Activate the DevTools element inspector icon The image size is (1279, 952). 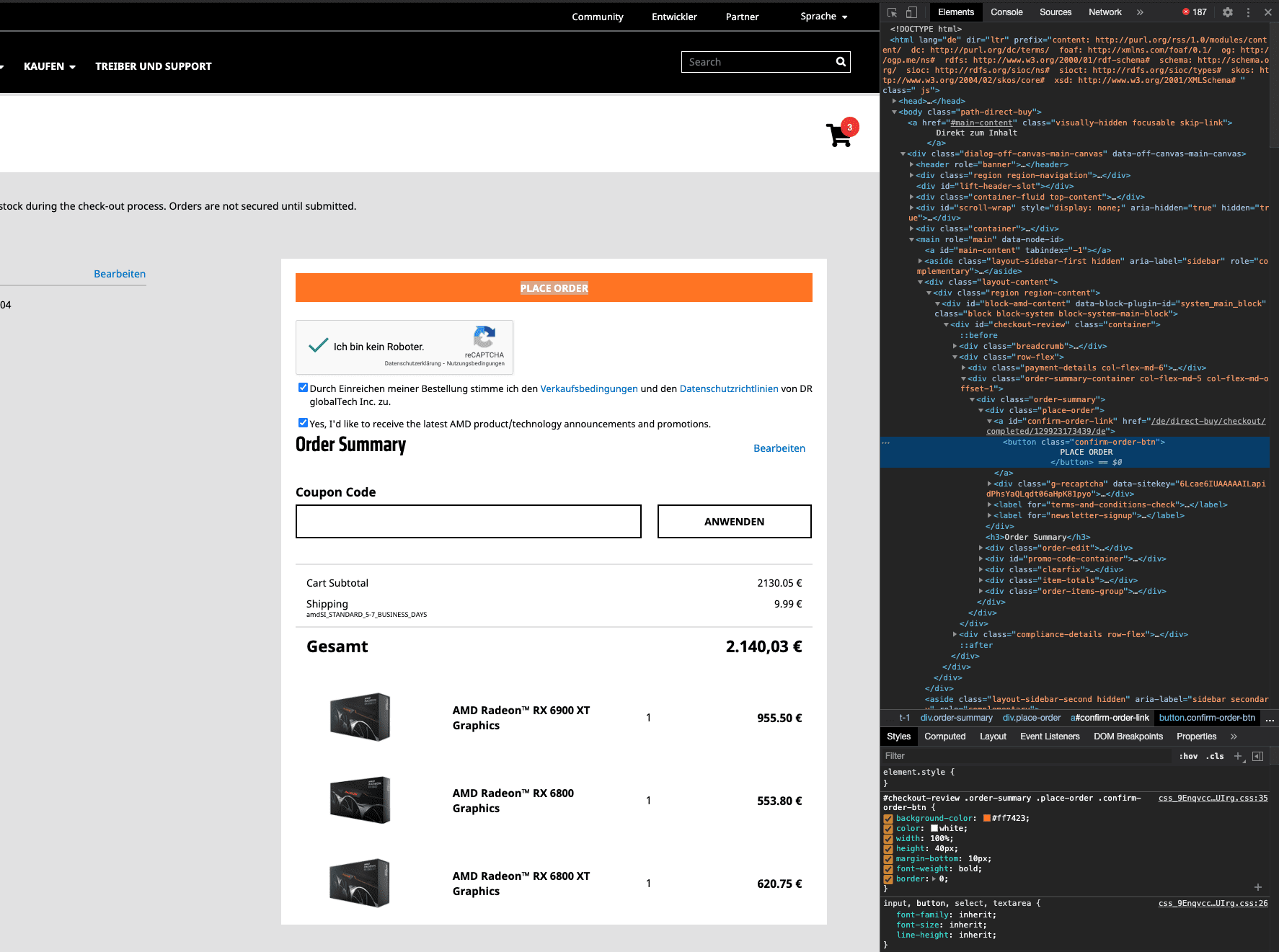[893, 12]
